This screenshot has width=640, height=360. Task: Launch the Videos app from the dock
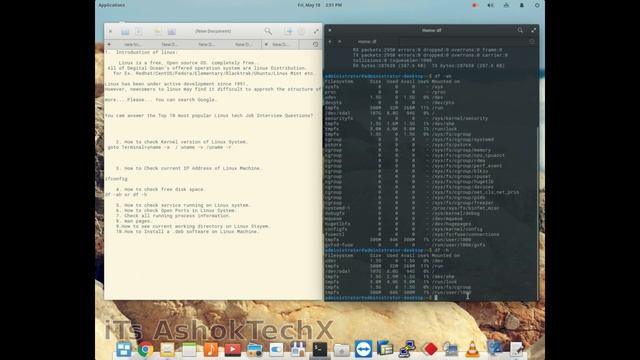tap(233, 350)
